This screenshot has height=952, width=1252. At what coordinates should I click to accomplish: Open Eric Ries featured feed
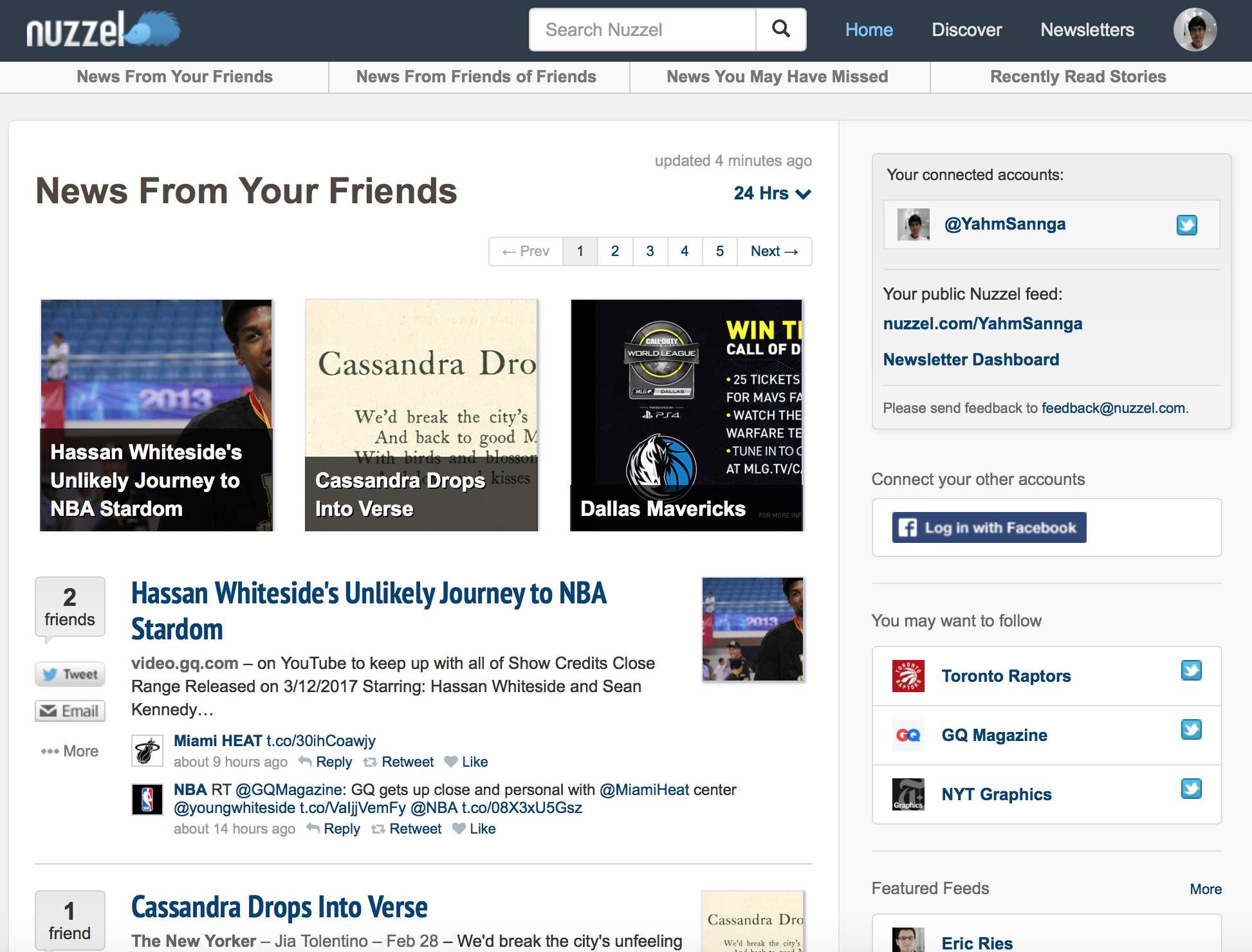tap(977, 943)
